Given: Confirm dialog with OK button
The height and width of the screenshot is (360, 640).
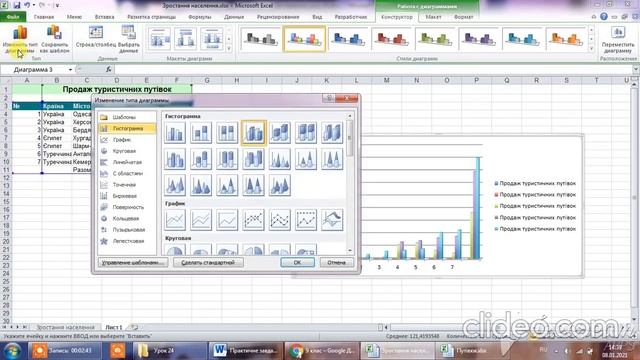Looking at the screenshot, I should point(298,262).
